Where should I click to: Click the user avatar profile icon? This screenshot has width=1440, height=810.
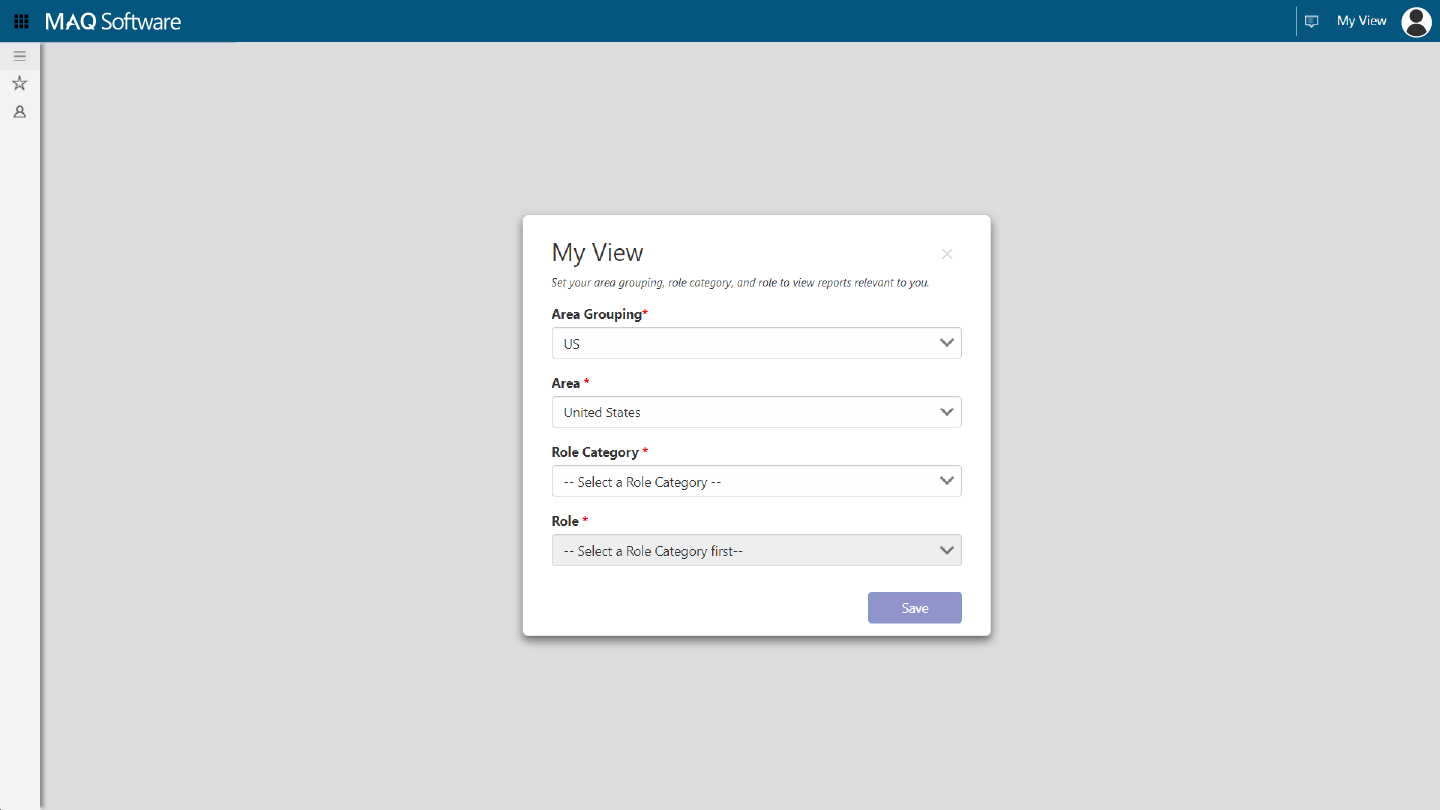click(x=1416, y=21)
